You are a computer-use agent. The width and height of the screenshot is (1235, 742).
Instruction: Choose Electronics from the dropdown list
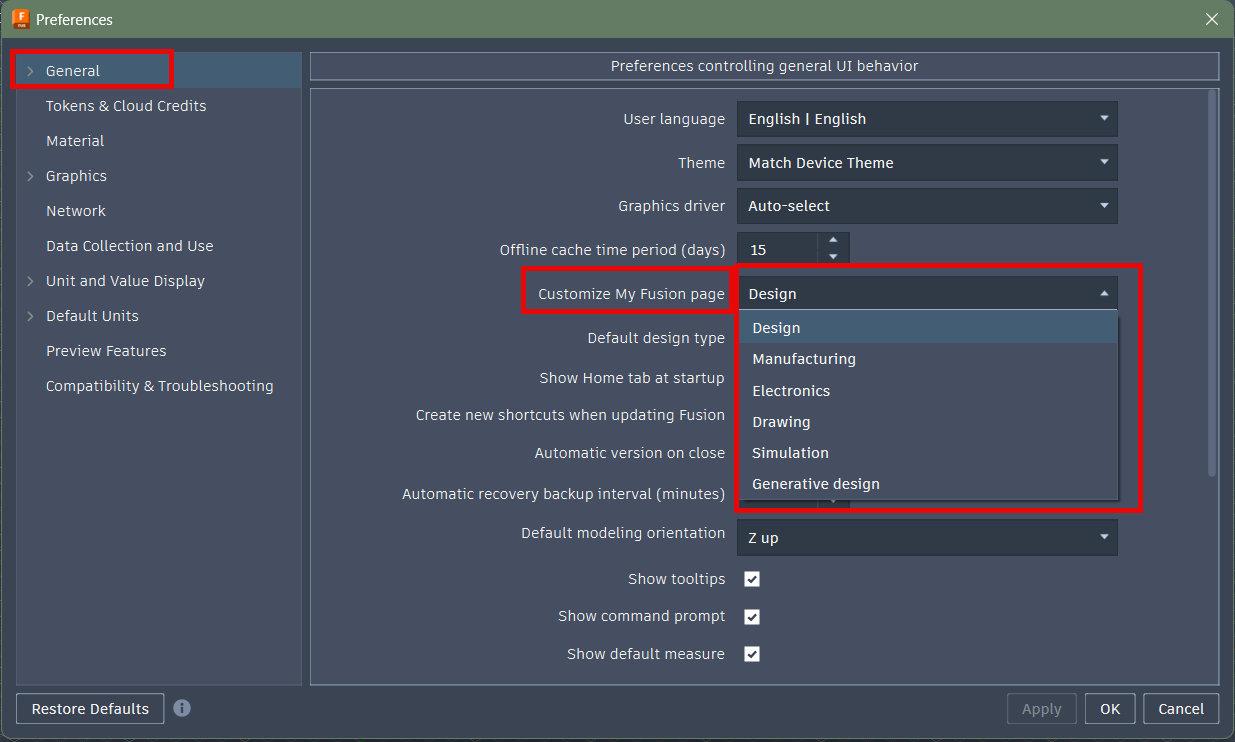point(928,391)
